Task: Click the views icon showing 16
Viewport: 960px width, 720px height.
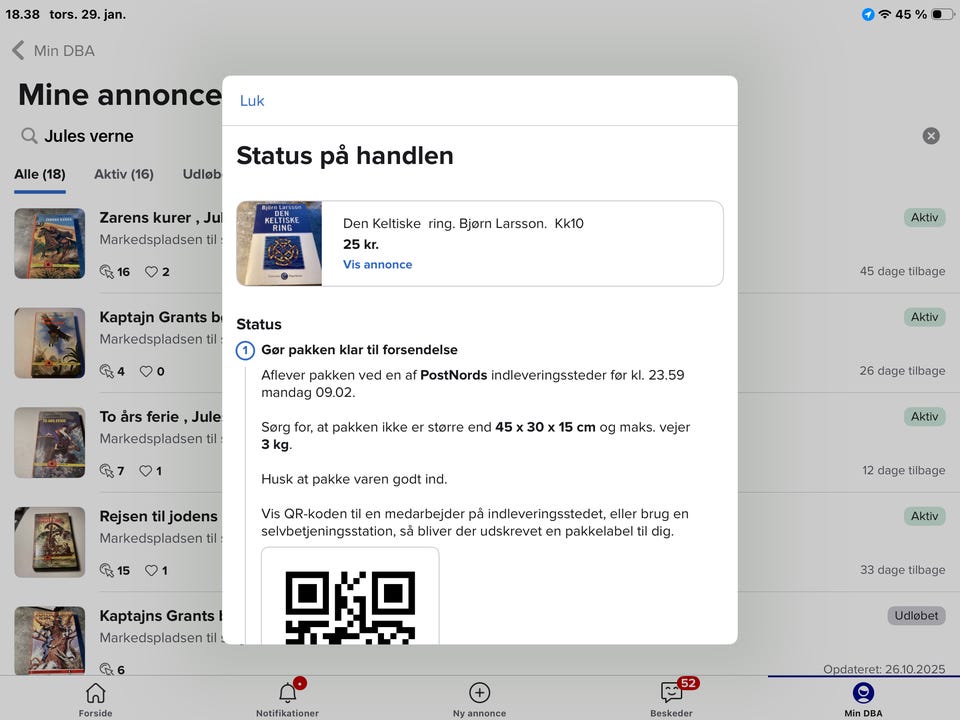Action: coord(107,271)
